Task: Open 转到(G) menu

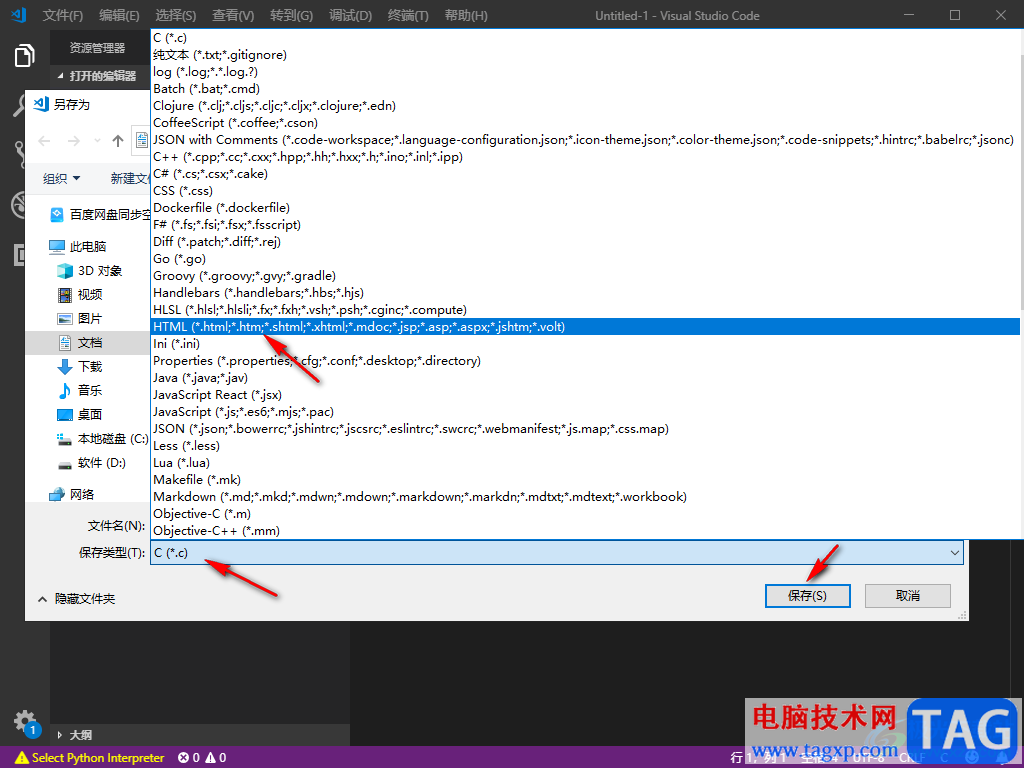Action: pyautogui.click(x=291, y=16)
